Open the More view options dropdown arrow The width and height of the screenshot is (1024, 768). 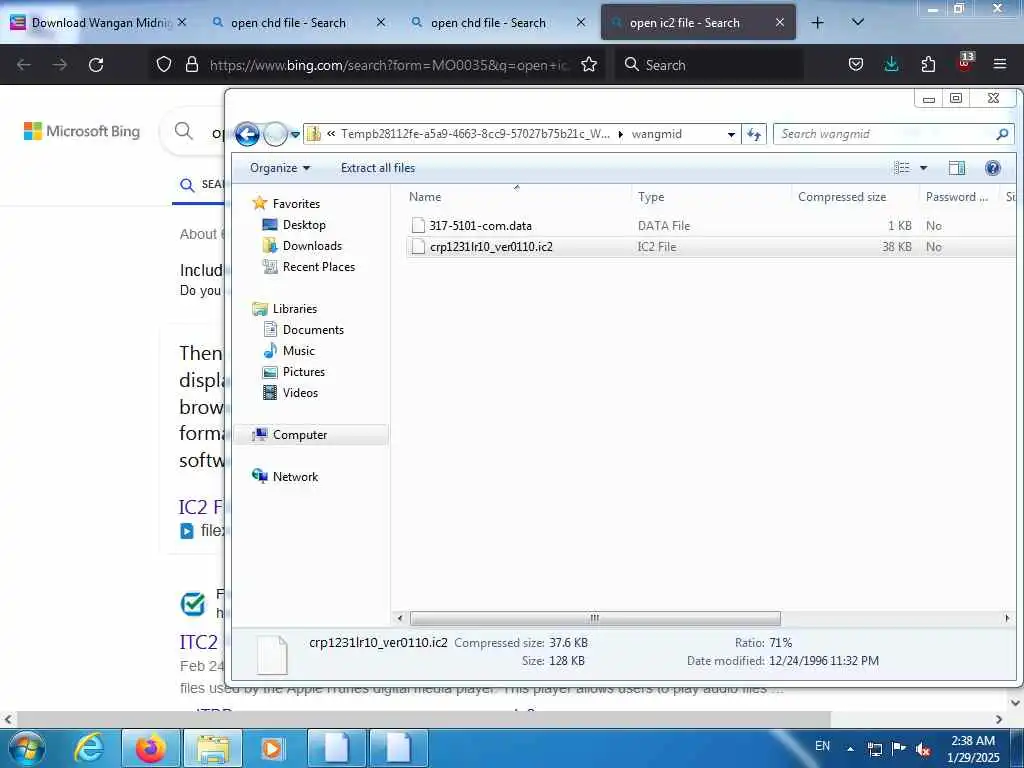923,168
